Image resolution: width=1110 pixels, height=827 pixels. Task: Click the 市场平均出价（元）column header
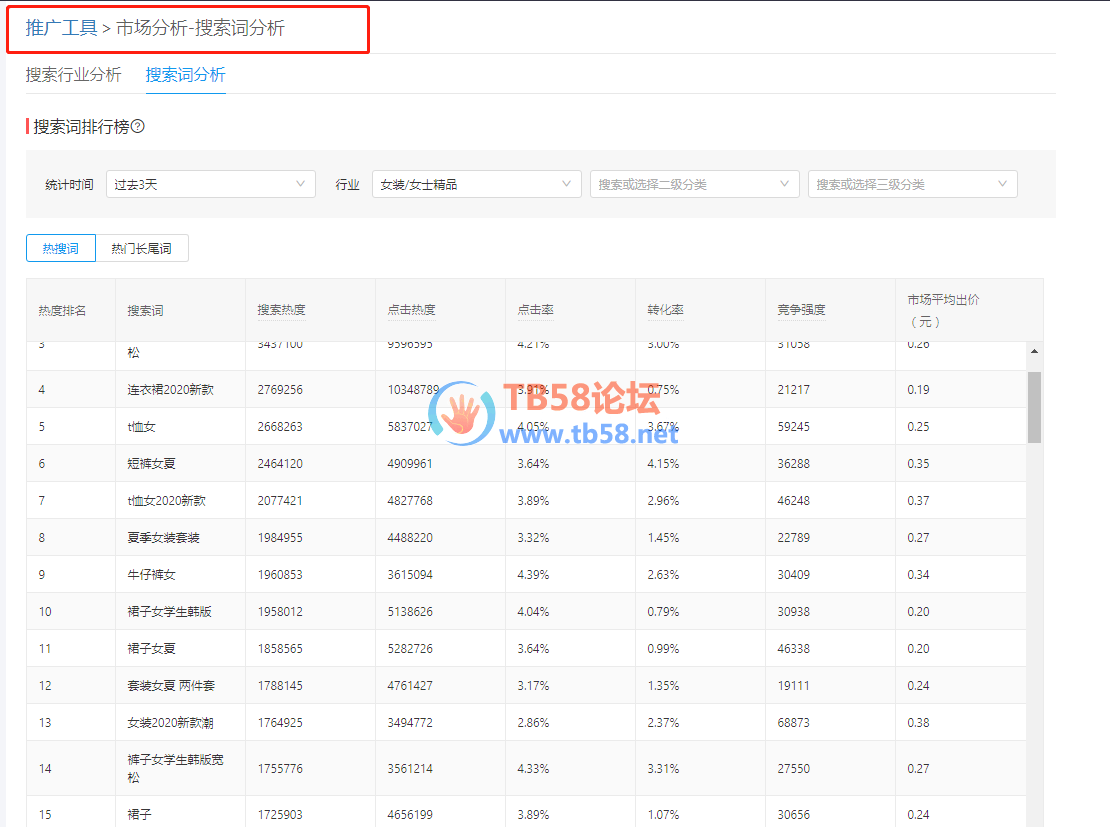943,310
